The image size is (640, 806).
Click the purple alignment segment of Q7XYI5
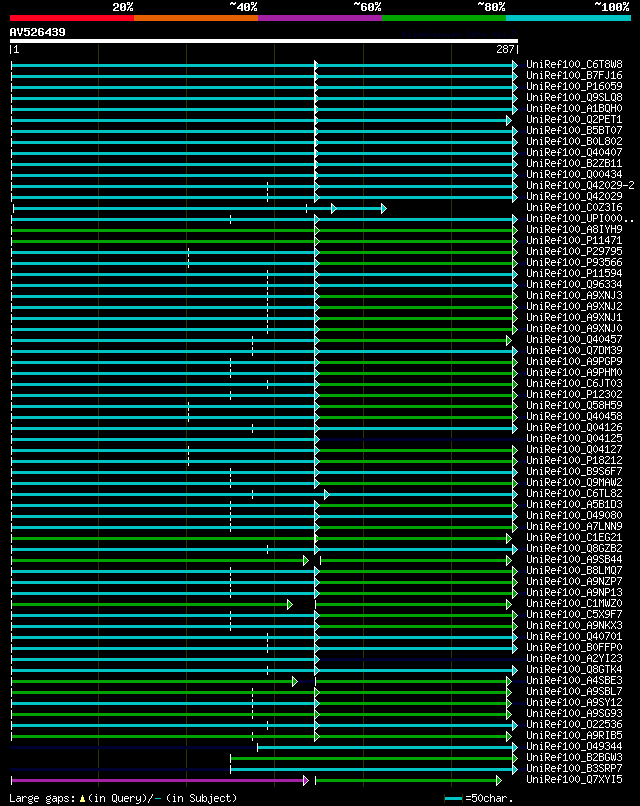coord(159,781)
